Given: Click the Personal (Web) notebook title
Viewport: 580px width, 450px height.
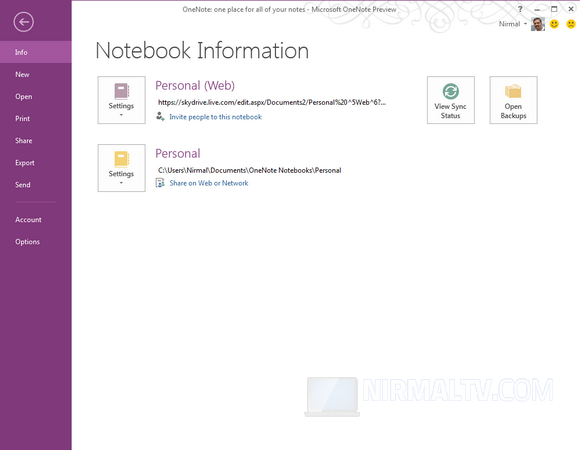Looking at the screenshot, I should tap(195, 85).
